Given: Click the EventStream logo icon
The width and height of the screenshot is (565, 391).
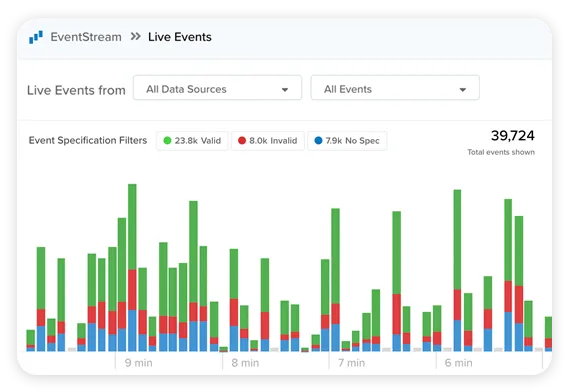Looking at the screenshot, I should [36, 37].
